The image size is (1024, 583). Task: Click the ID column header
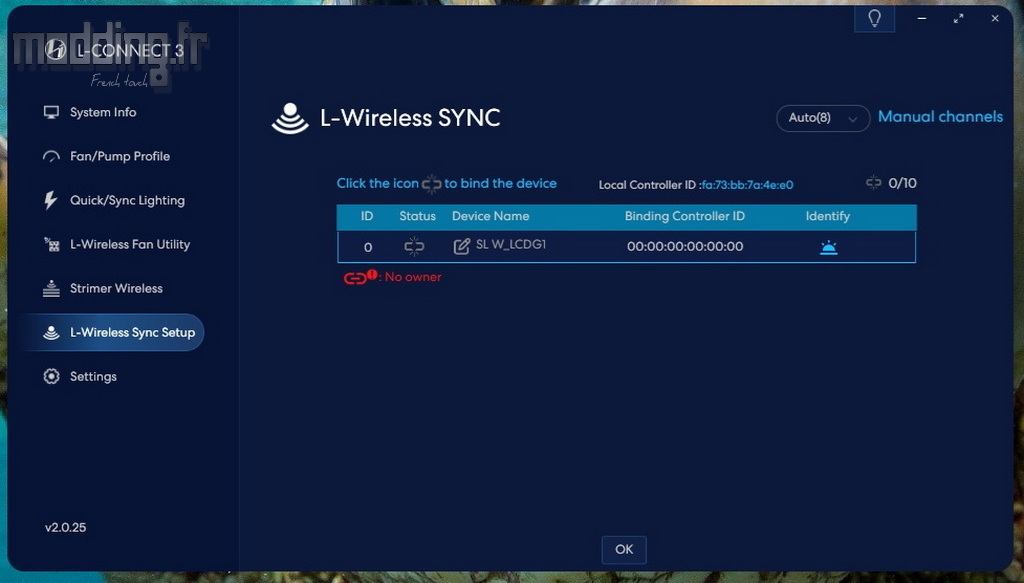(x=367, y=216)
